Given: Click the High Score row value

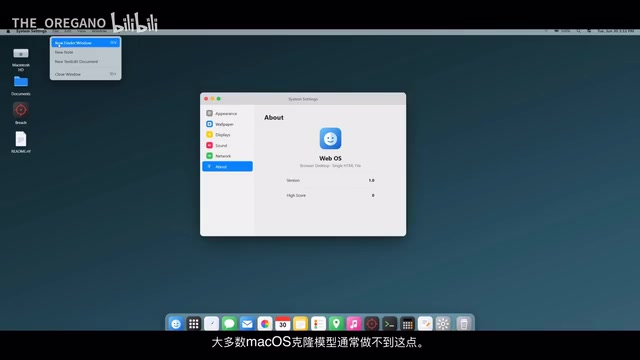Looking at the screenshot, I should 373,196.
